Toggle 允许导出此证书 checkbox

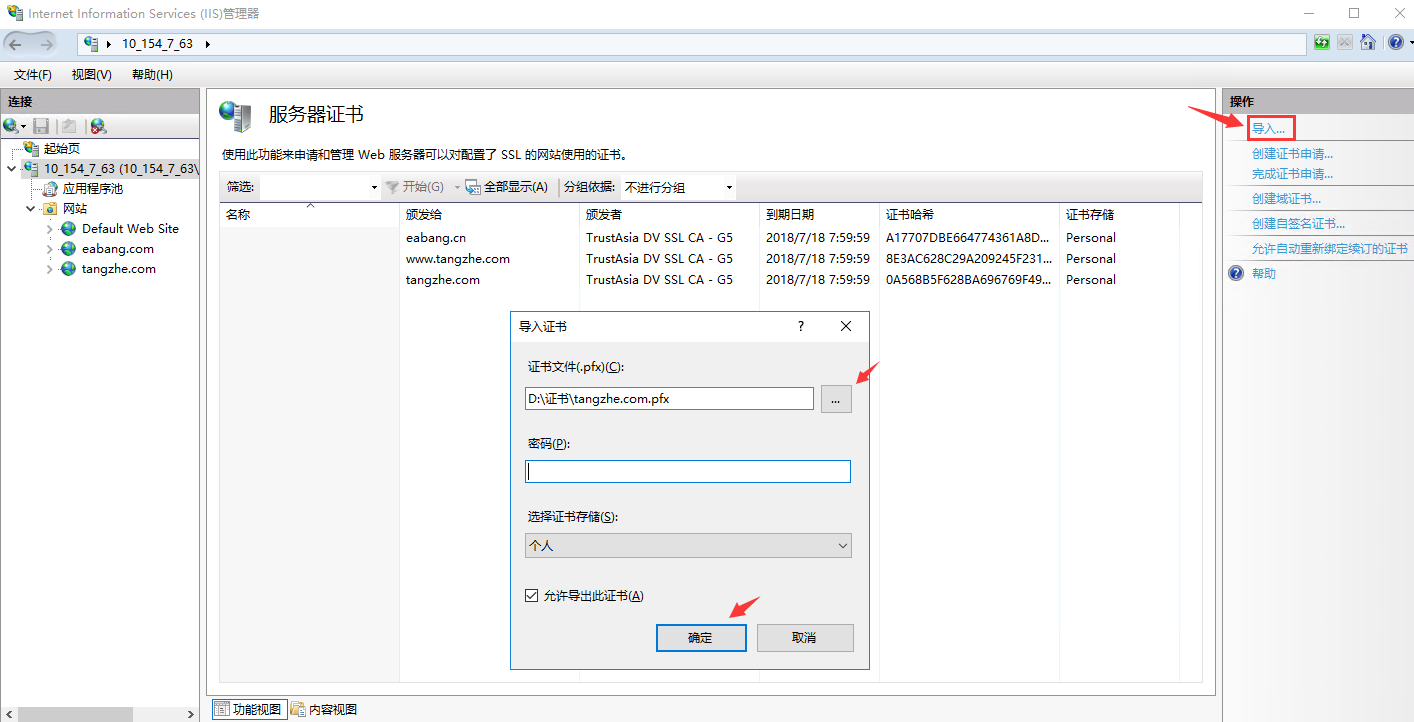tap(532, 595)
